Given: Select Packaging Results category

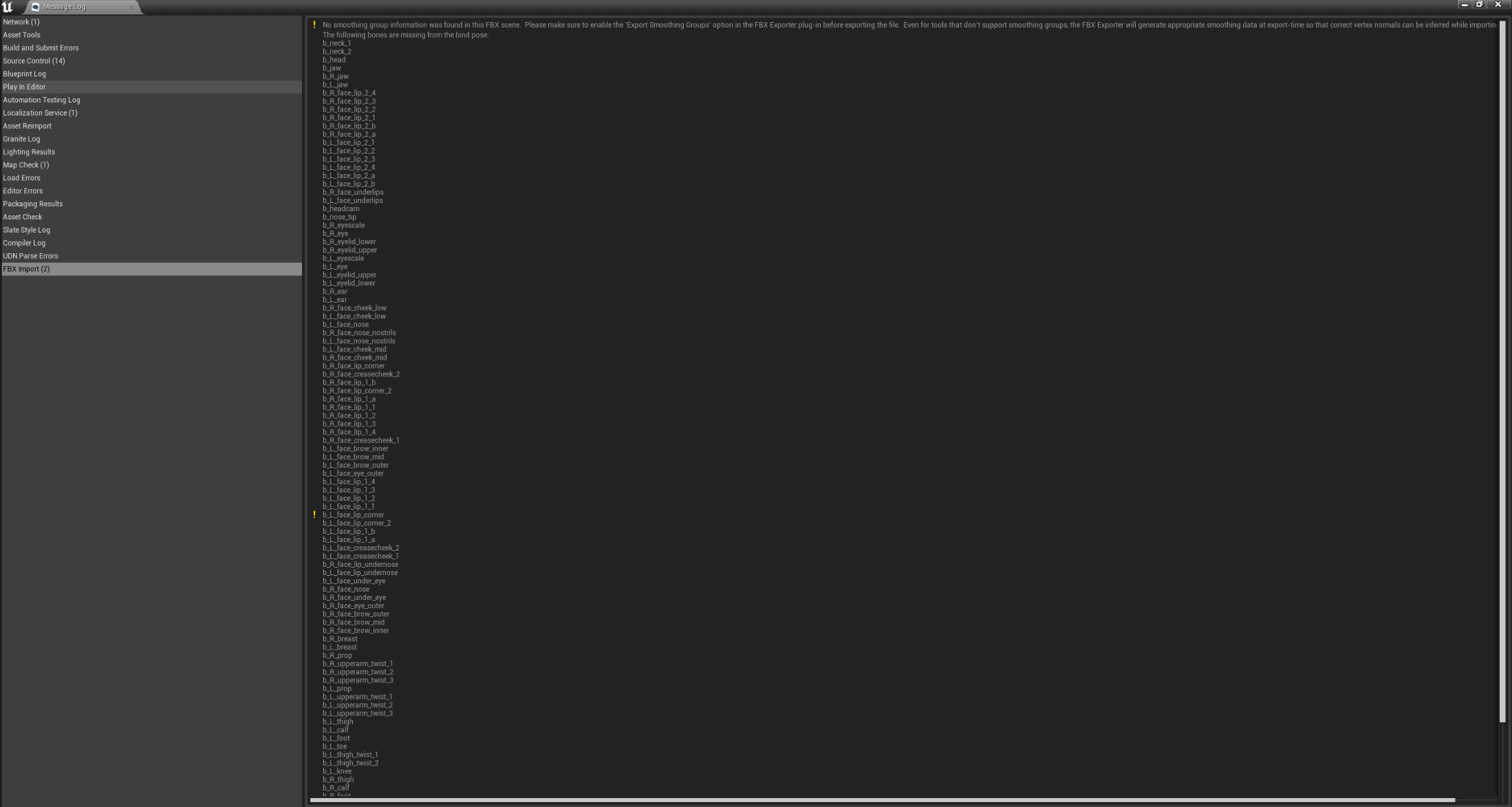Looking at the screenshot, I should pos(32,204).
